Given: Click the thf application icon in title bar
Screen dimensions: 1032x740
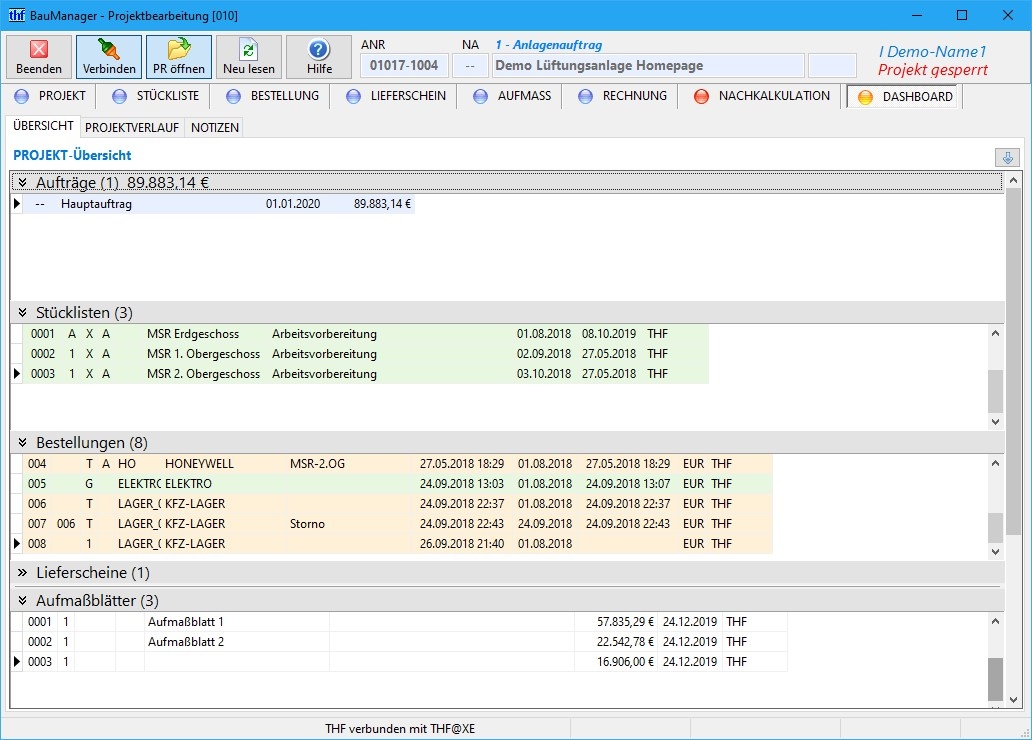Looking at the screenshot, I should 16,15.
